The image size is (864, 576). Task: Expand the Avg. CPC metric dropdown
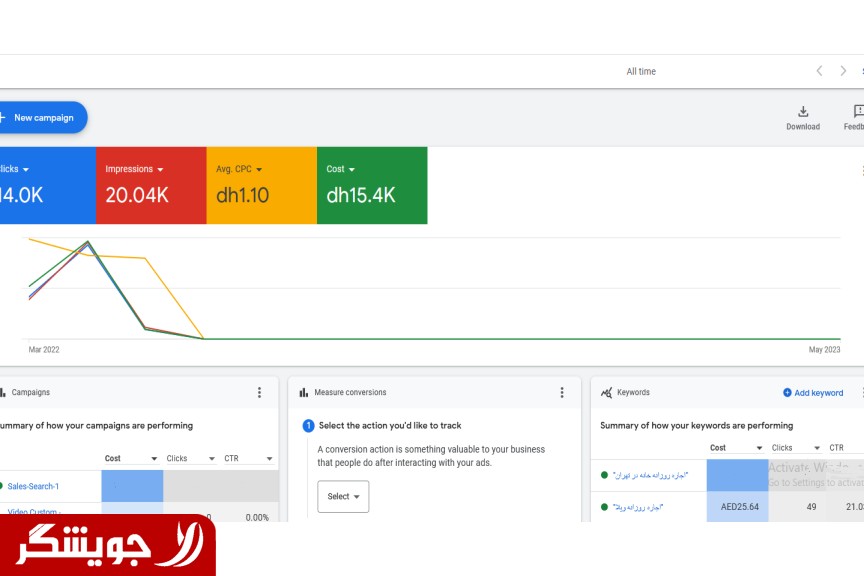pos(259,170)
